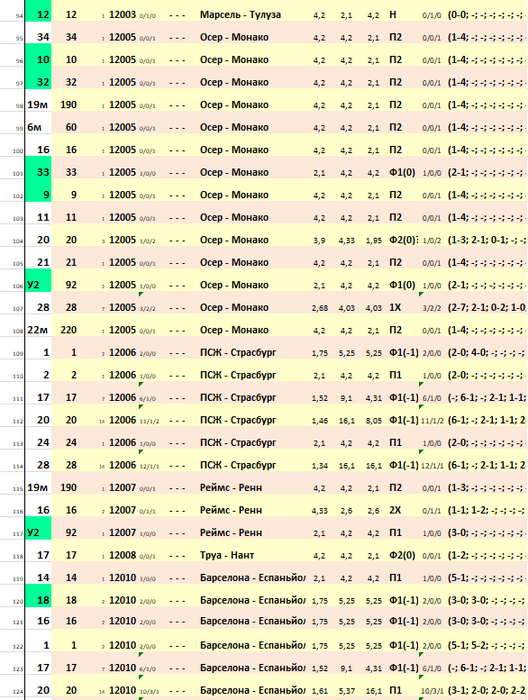Select the П1 cell in row 113
Viewport: 528px width, 700px height.
(395, 442)
